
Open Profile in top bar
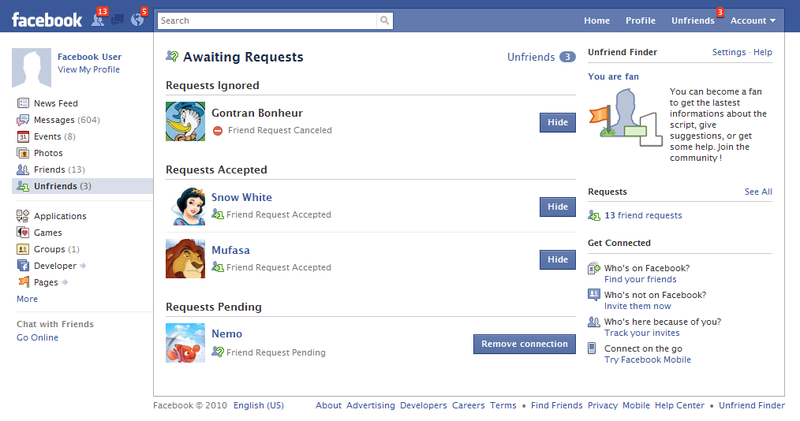[640, 20]
